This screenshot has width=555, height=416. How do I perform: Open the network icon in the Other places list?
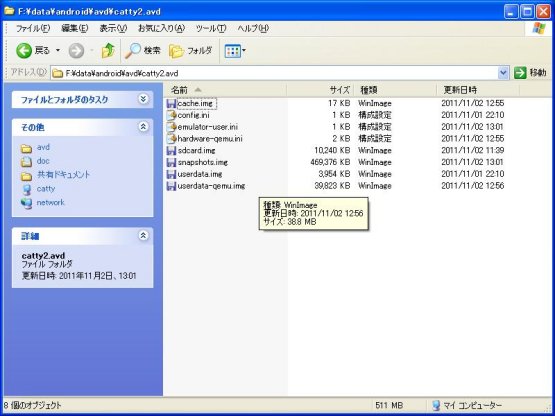[27, 203]
